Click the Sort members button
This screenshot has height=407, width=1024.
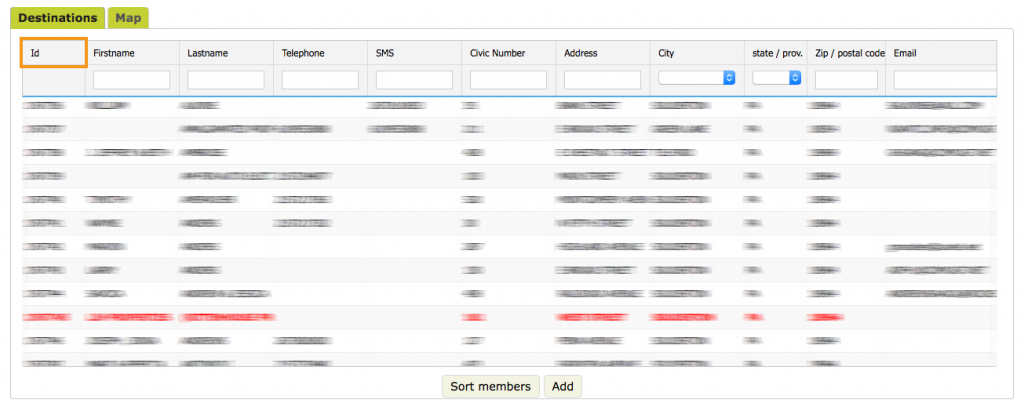(490, 386)
